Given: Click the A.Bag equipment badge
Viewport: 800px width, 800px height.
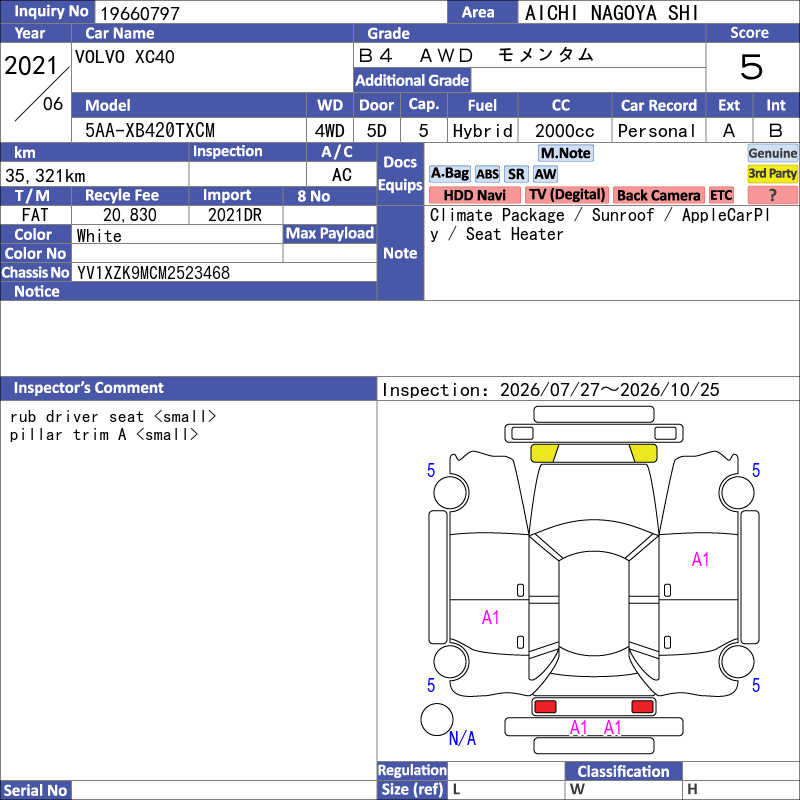Looking at the screenshot, I should (x=449, y=174).
